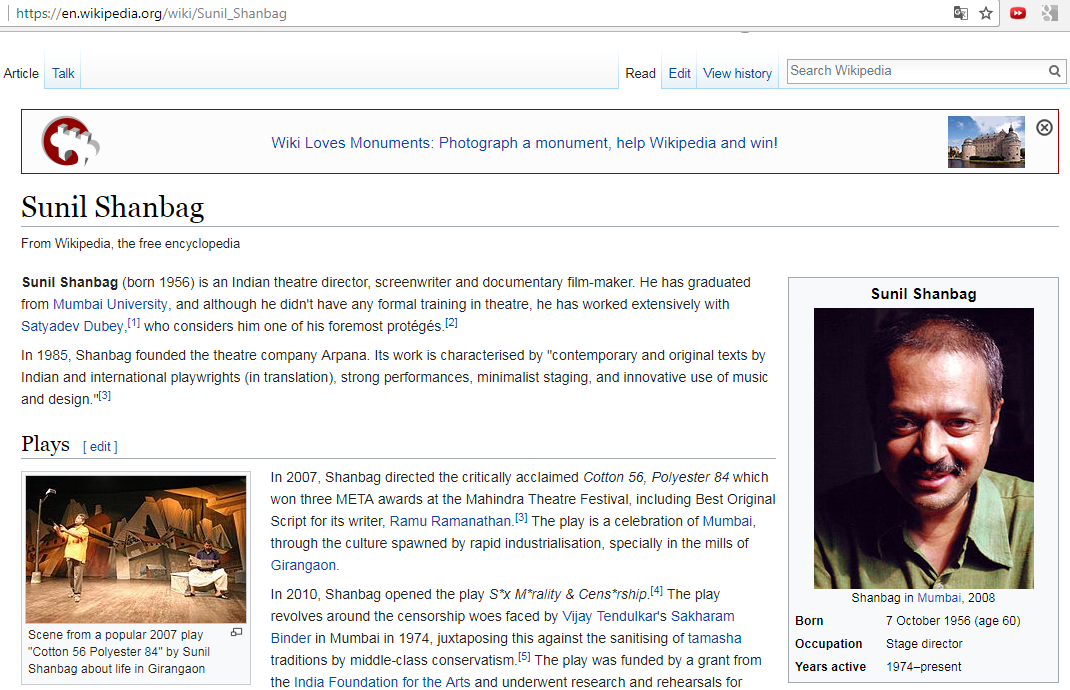Open the View history tab

point(737,73)
